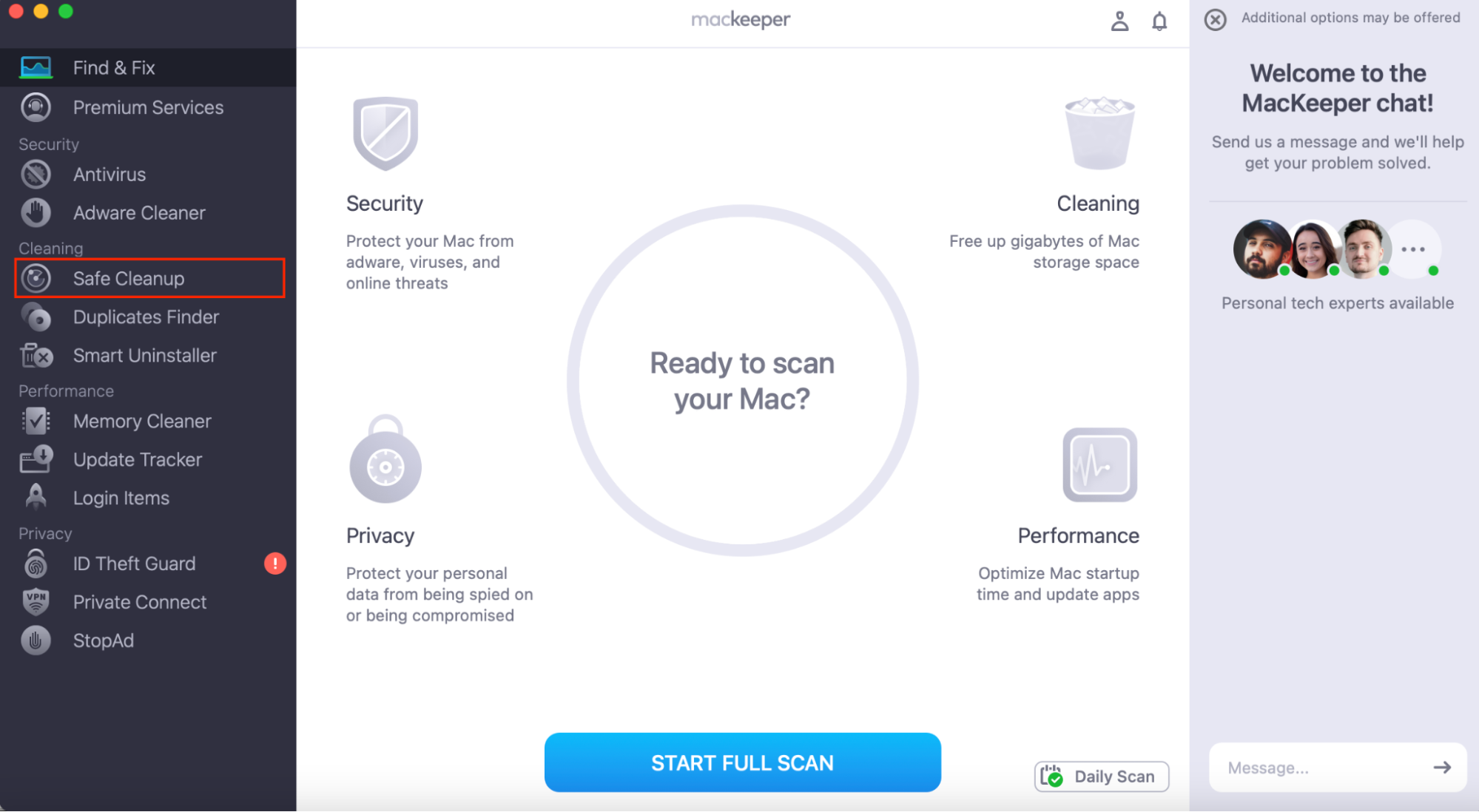Select the Private Connect VPN icon
Viewport: 1479px width, 812px height.
point(36,601)
